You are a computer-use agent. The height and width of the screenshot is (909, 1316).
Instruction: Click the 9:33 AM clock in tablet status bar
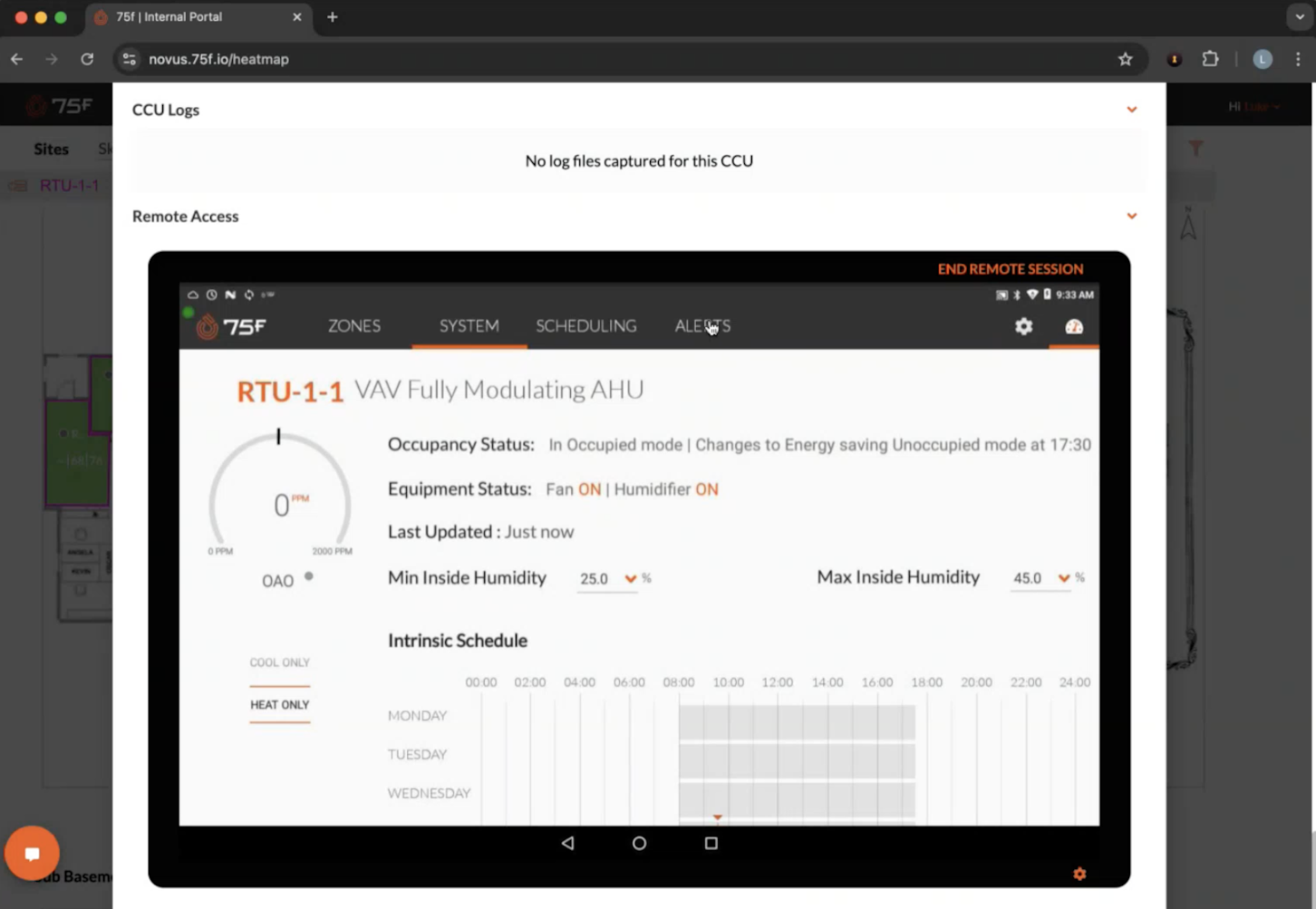1075,295
